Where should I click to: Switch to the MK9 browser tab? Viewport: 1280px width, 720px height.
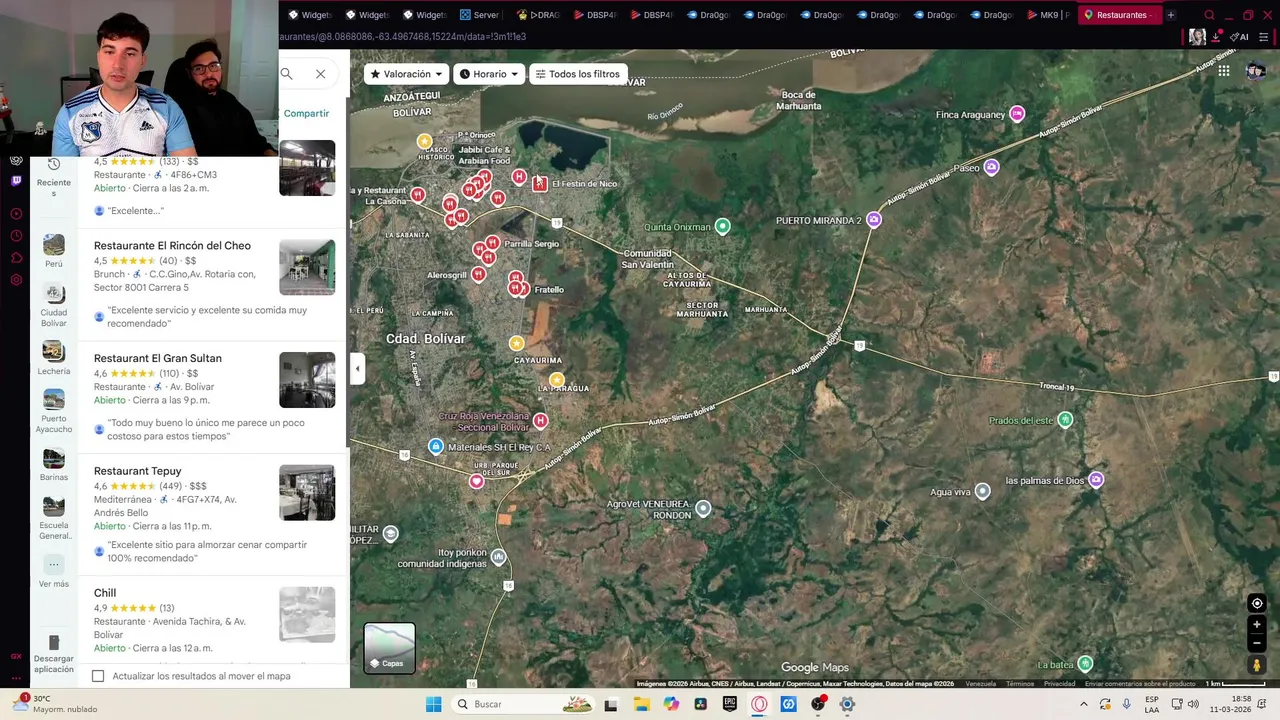1048,15
